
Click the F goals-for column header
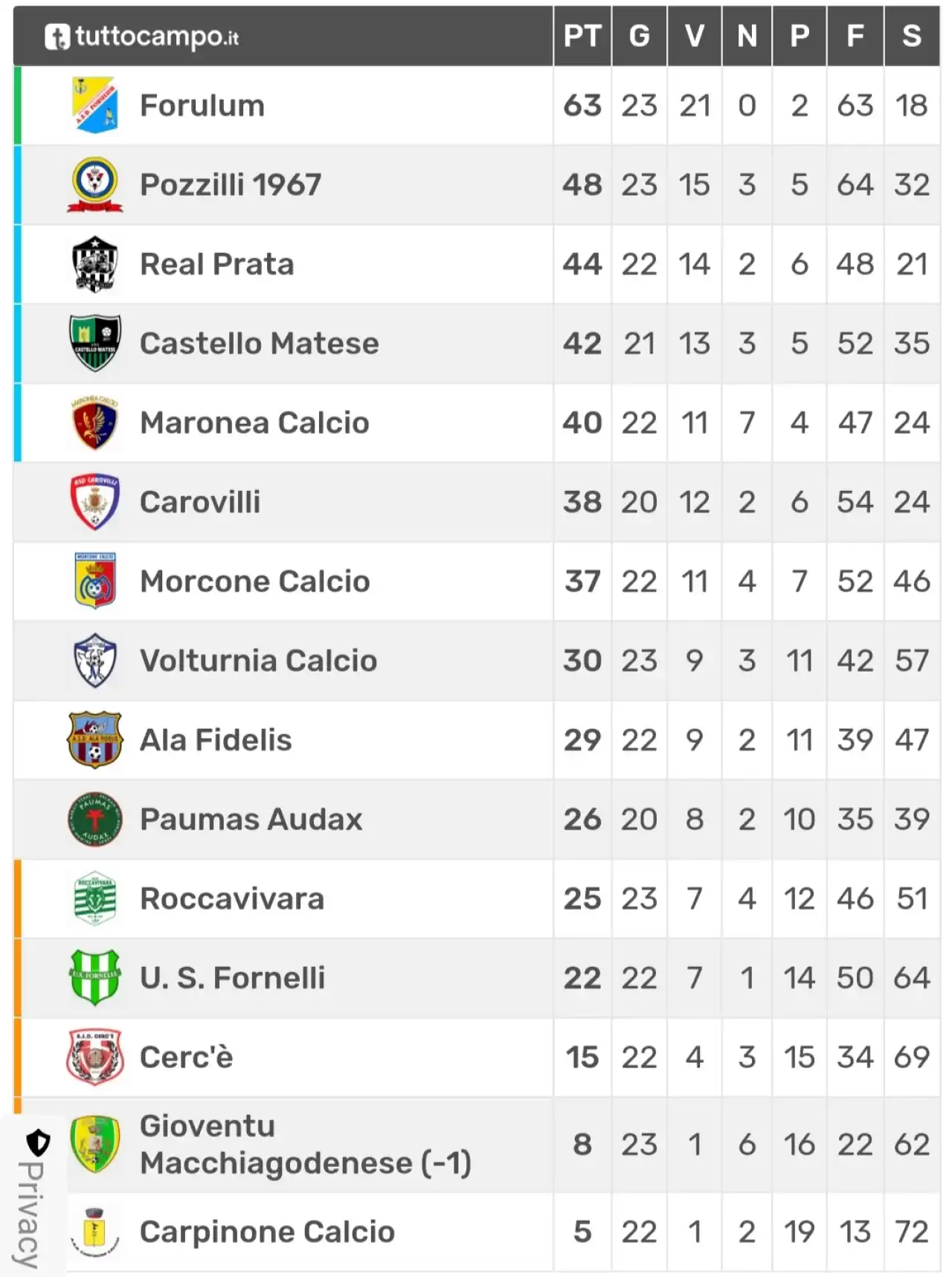click(855, 36)
